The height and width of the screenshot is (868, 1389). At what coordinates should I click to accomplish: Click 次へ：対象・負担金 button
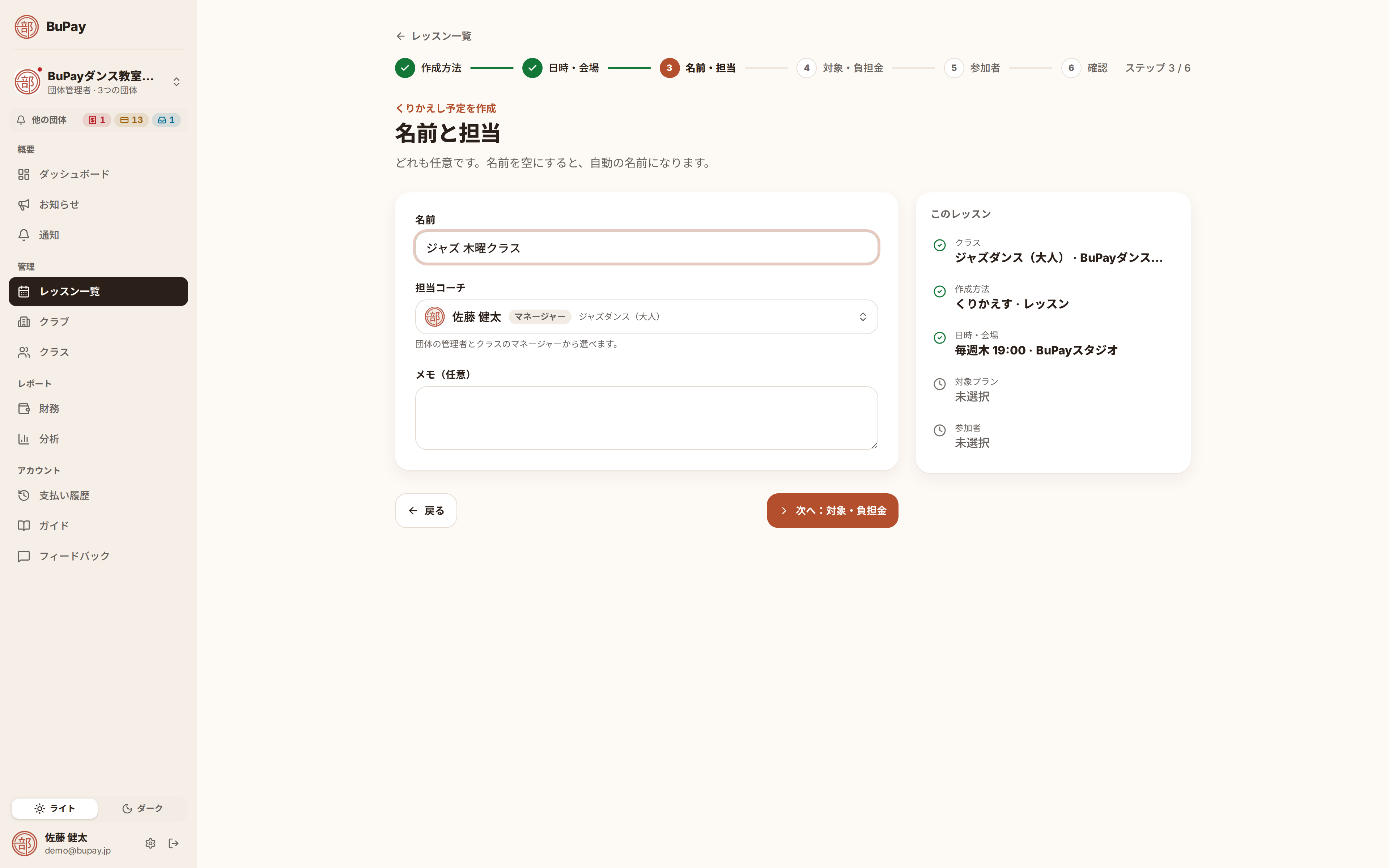click(832, 510)
